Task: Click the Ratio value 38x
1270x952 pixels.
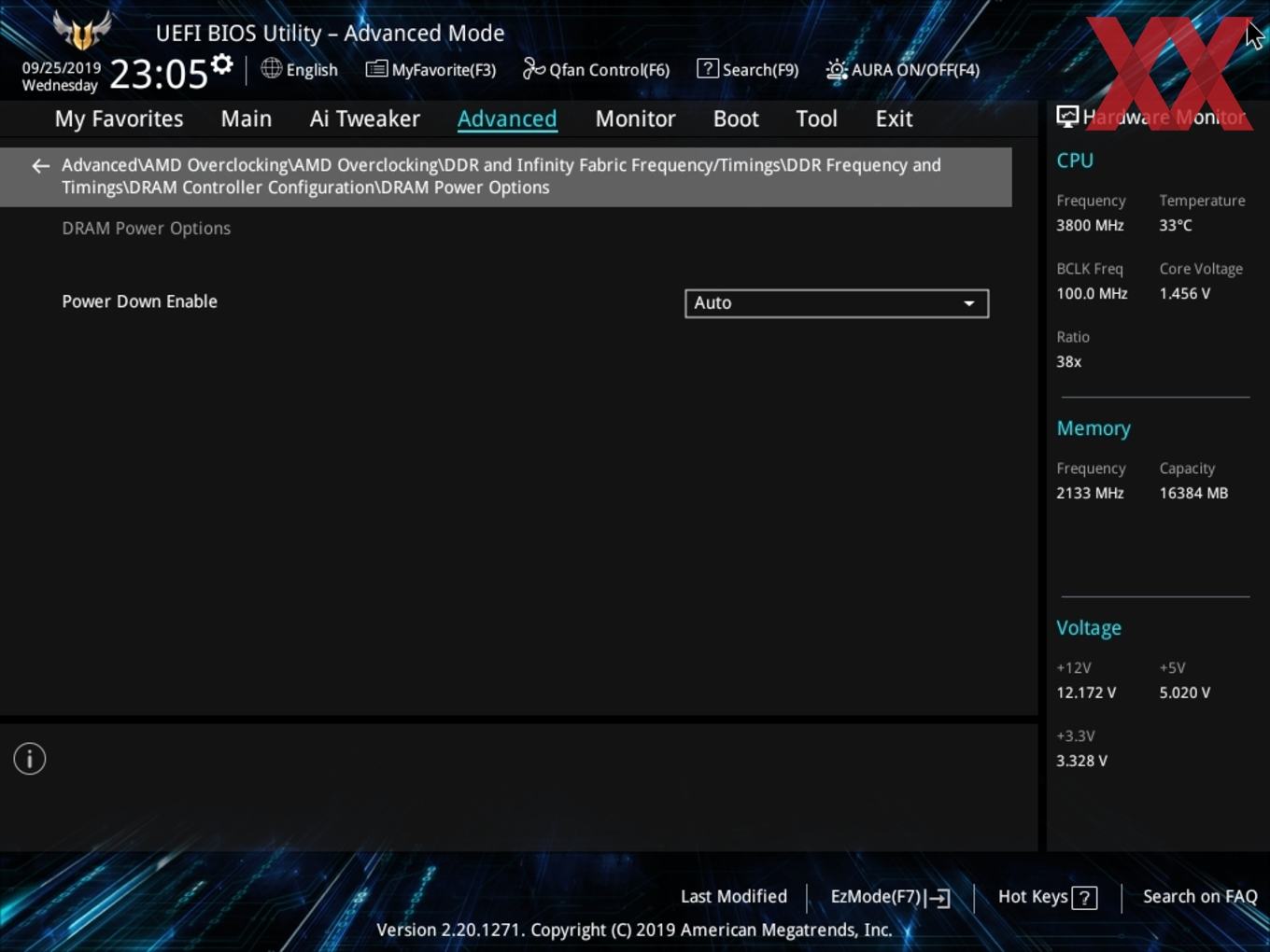Action: tap(1068, 361)
